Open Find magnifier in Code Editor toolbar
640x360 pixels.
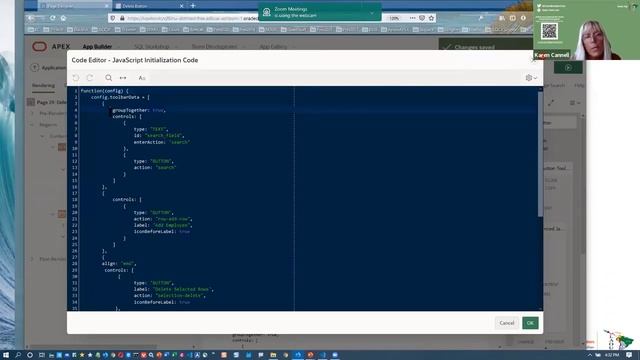point(108,78)
